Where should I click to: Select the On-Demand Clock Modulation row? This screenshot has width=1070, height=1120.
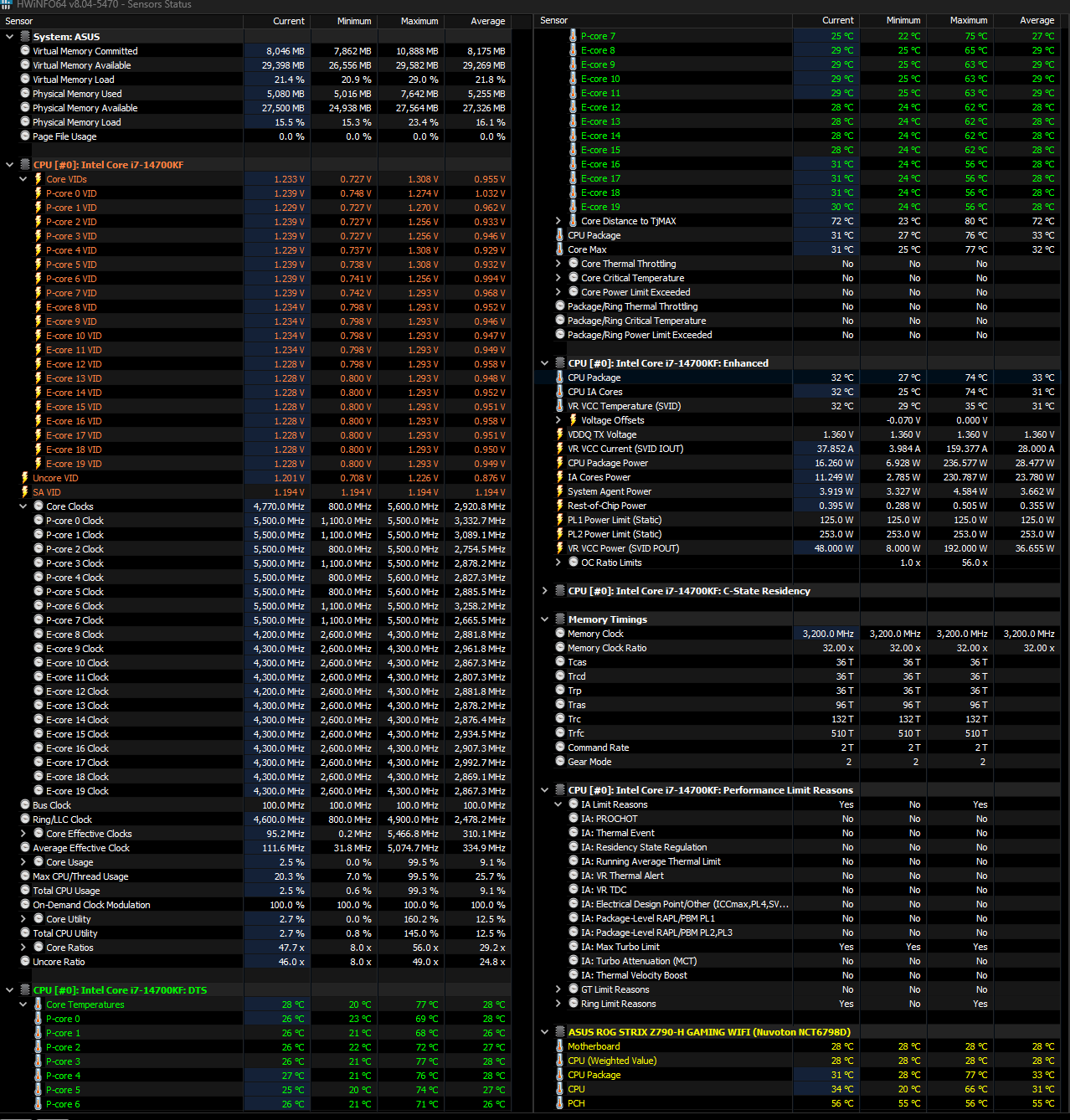(x=256, y=905)
